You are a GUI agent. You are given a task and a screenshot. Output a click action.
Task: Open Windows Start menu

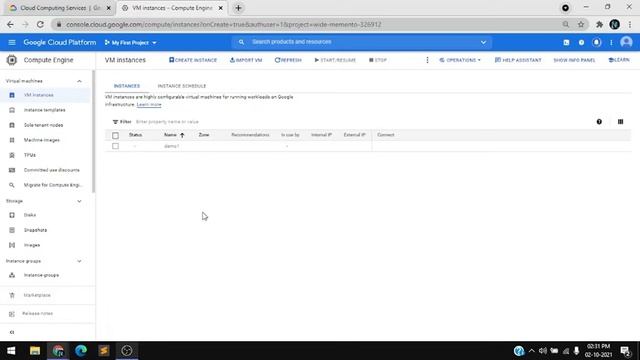11,351
